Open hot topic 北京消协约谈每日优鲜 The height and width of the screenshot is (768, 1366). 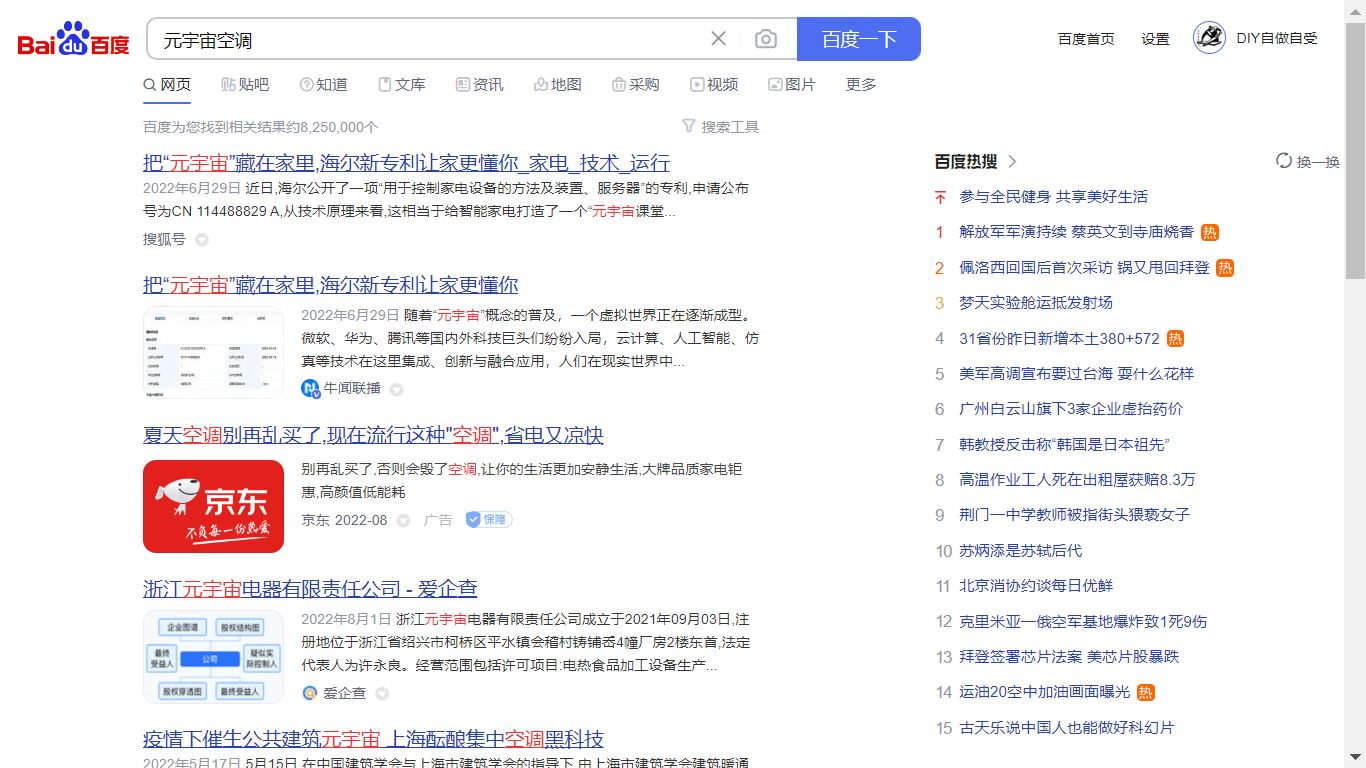click(x=1036, y=586)
